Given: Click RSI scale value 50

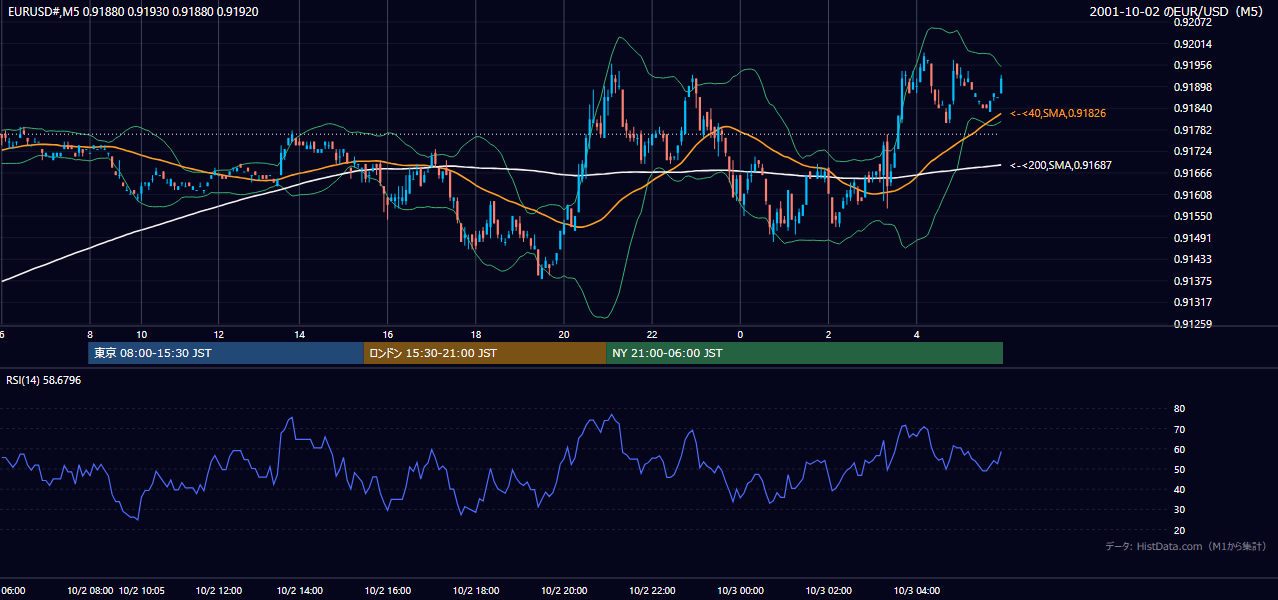Looking at the screenshot, I should (x=1179, y=469).
